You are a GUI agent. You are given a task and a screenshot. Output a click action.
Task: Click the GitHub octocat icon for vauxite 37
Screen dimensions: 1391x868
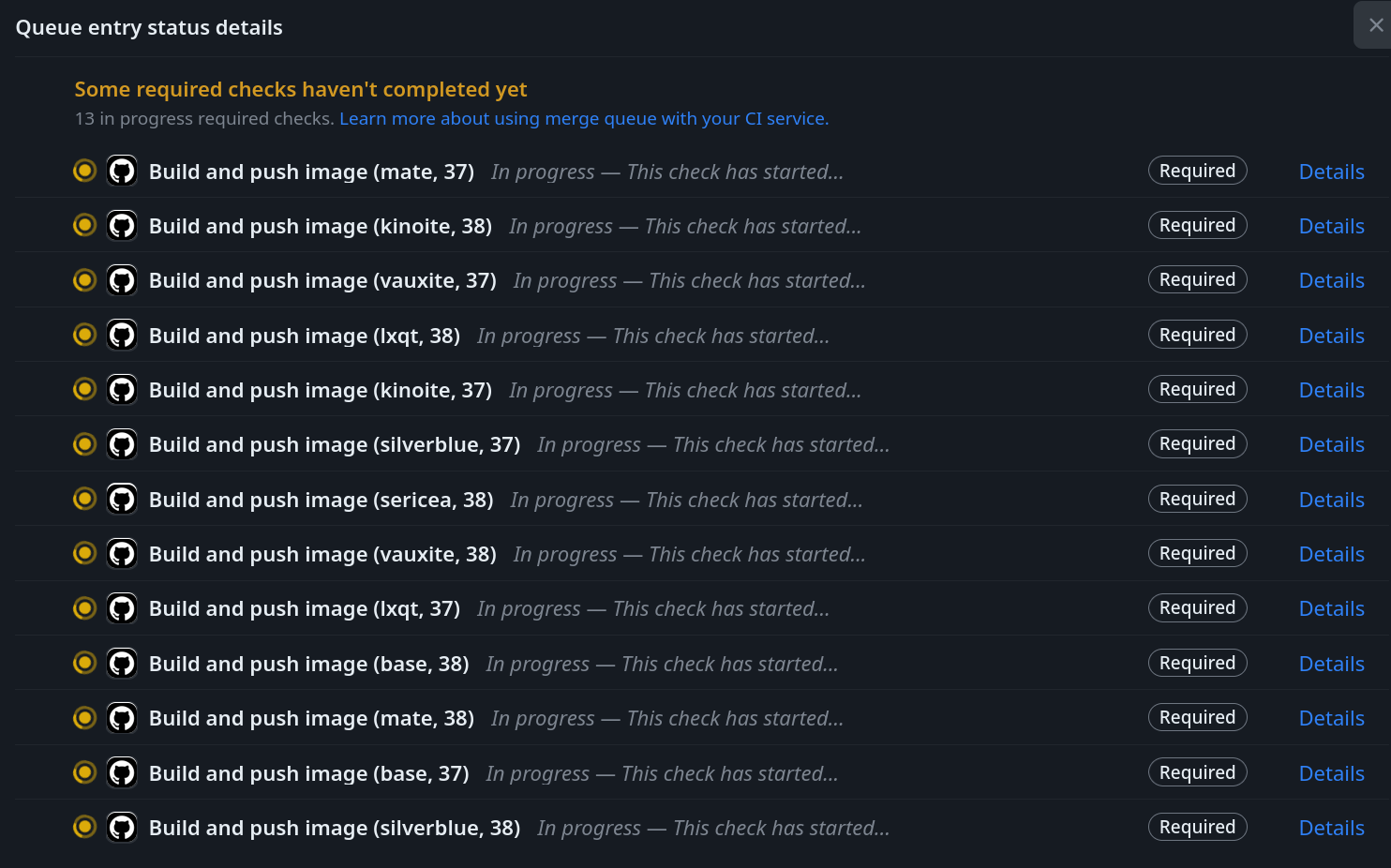122,279
